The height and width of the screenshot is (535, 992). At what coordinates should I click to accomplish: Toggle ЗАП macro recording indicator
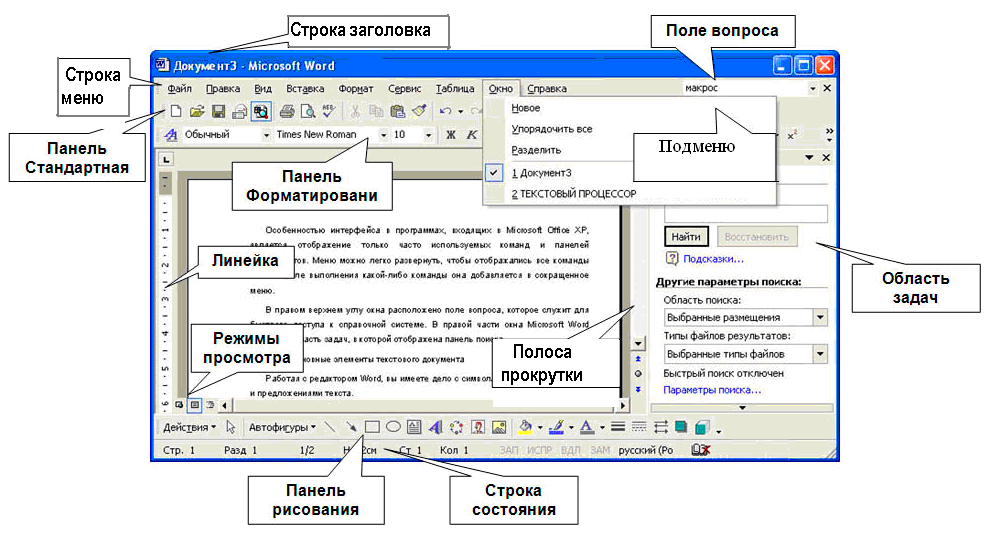pos(509,450)
